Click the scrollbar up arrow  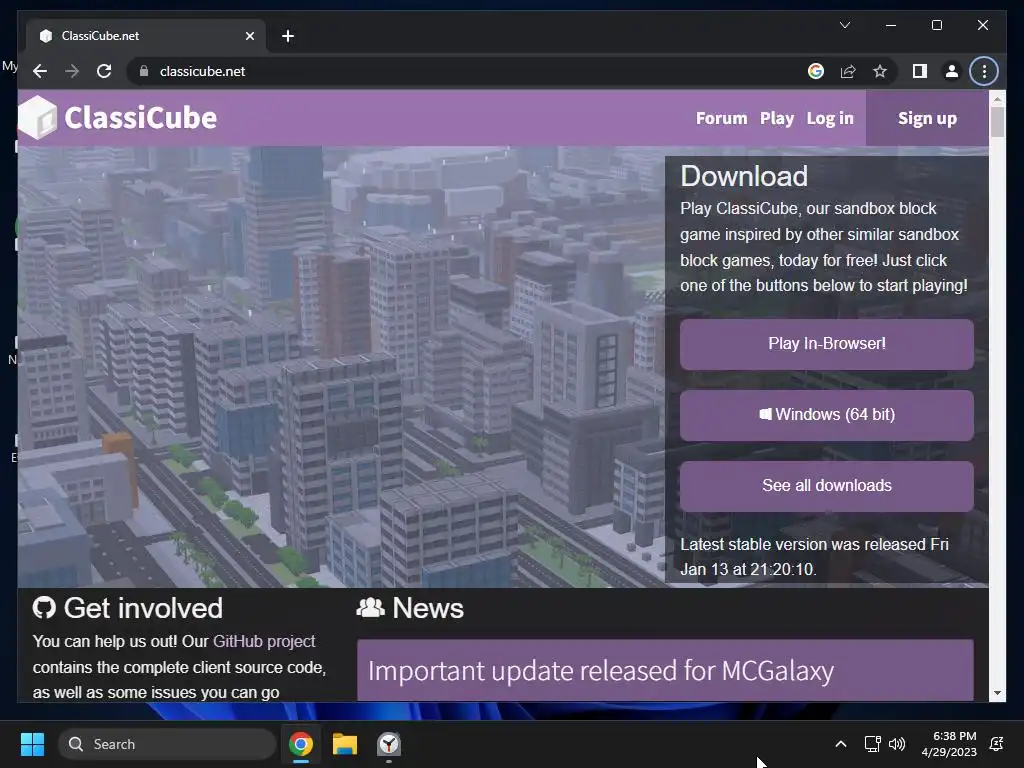[997, 99]
